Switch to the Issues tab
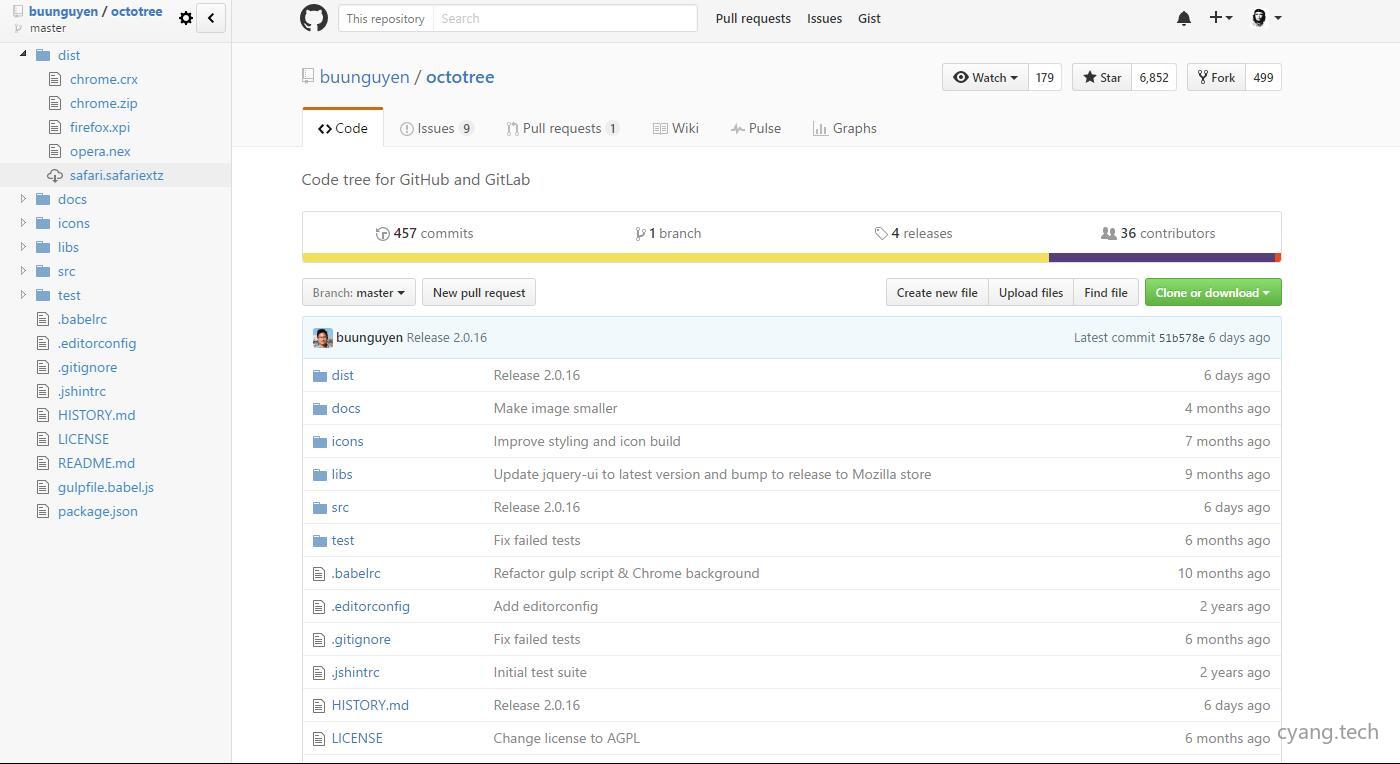 [x=436, y=129]
